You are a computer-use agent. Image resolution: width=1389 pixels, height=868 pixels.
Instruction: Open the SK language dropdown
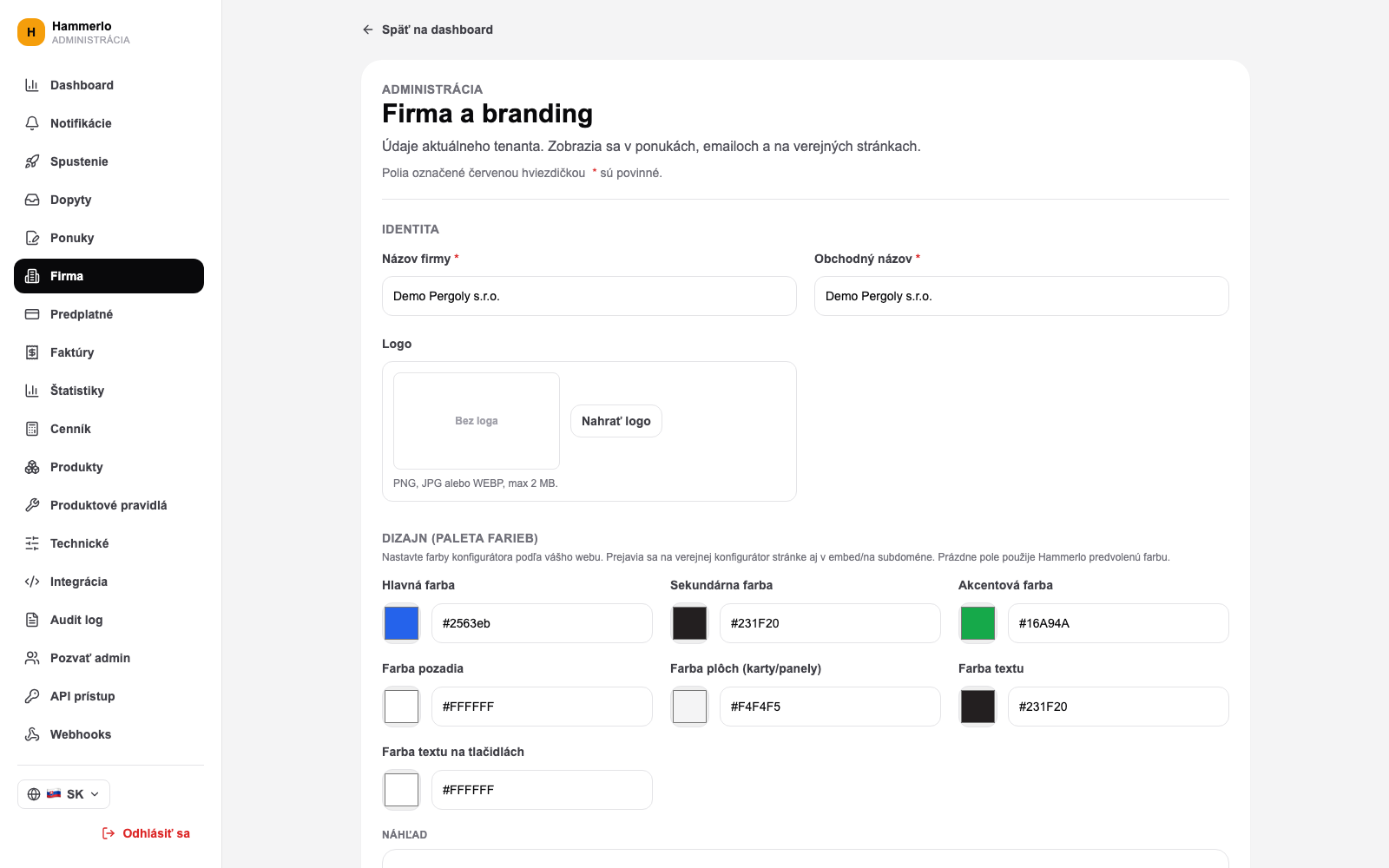tap(63, 794)
